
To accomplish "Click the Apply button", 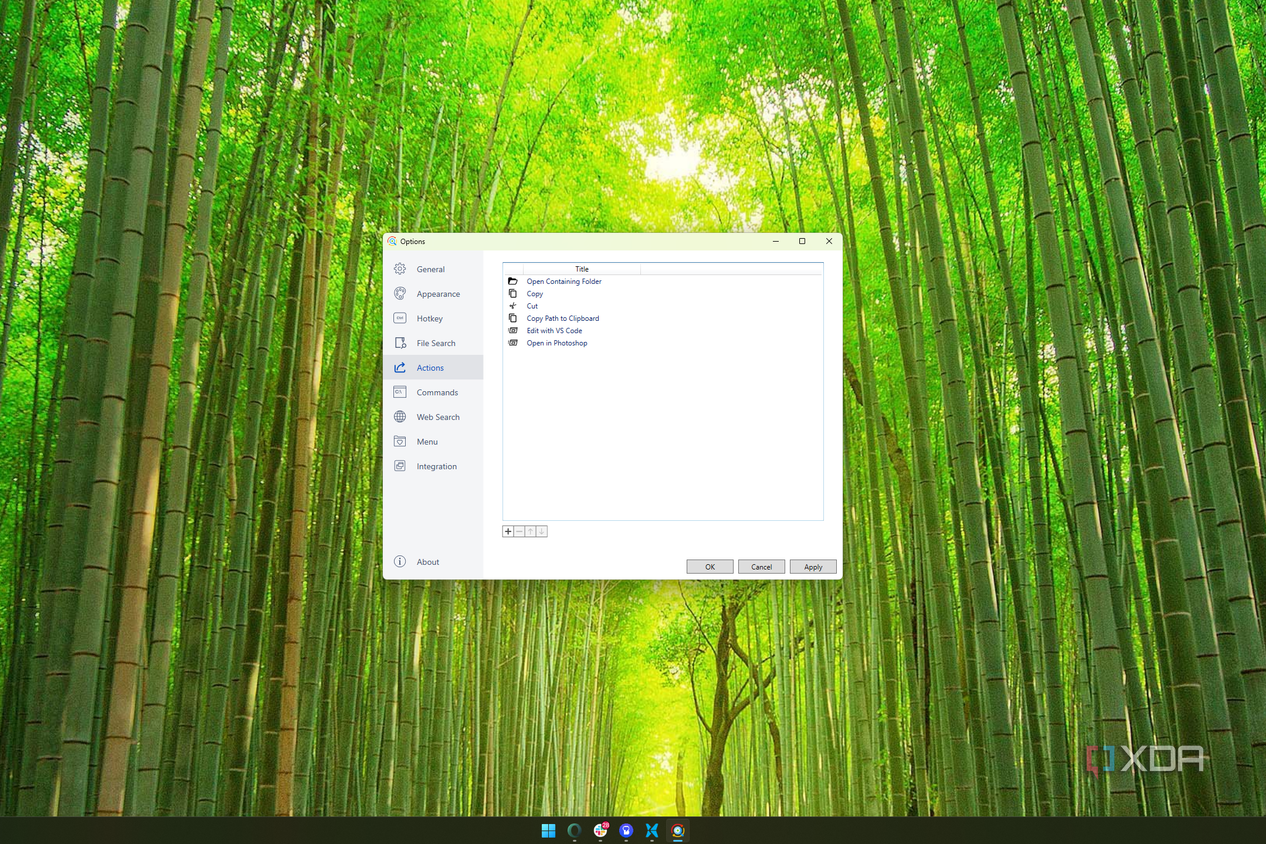I will pyautogui.click(x=813, y=567).
